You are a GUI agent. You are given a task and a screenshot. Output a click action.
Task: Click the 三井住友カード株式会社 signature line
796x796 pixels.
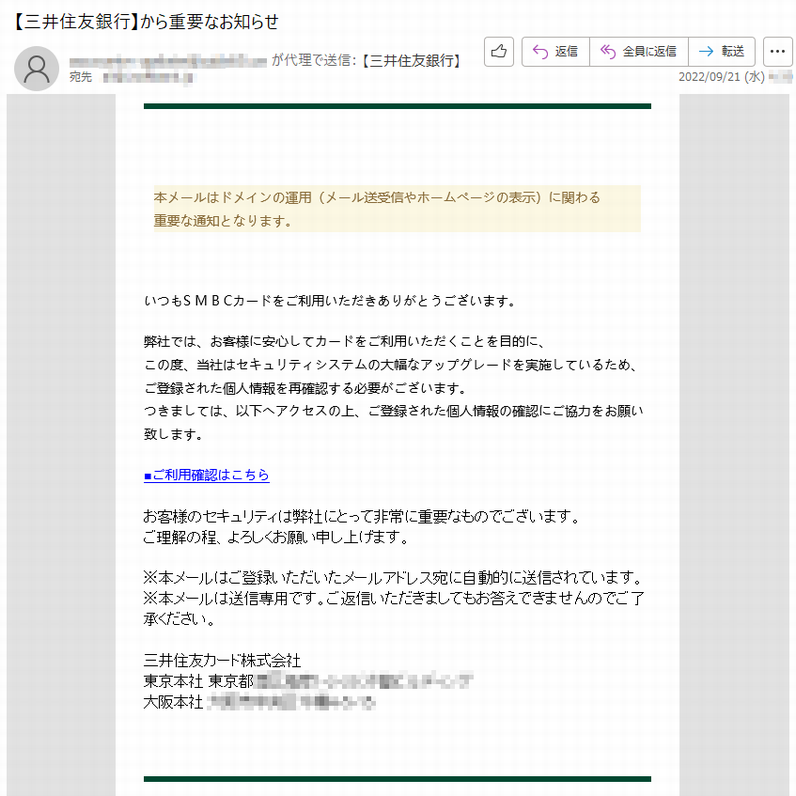(222, 660)
